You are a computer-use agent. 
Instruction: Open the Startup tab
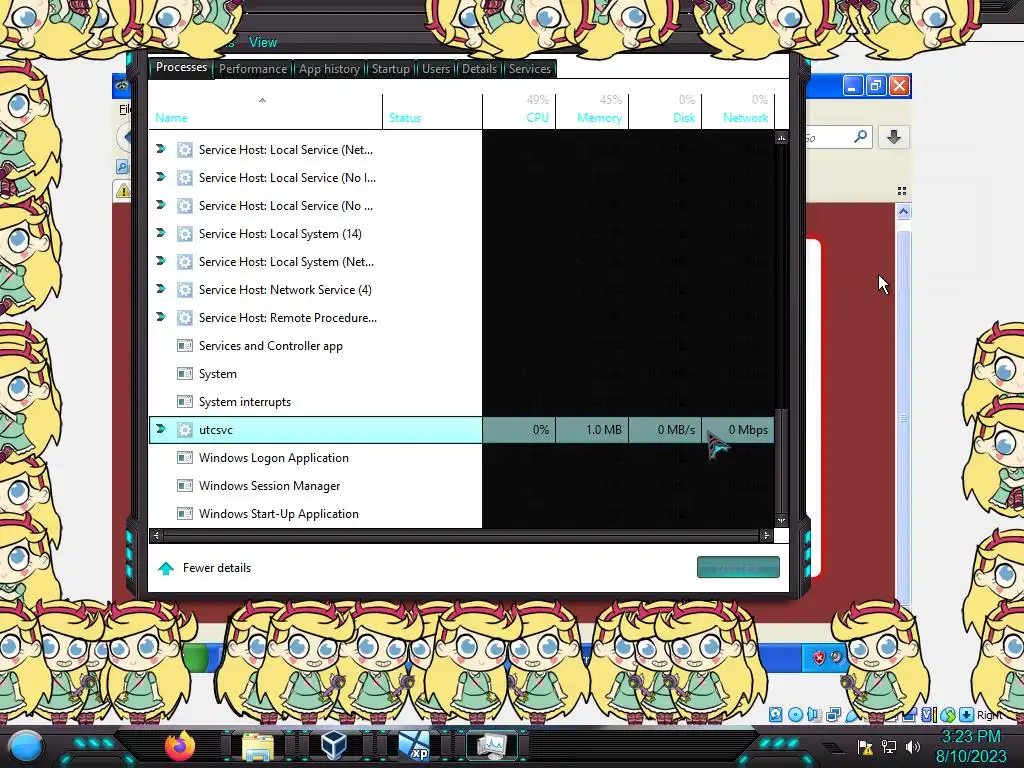391,69
